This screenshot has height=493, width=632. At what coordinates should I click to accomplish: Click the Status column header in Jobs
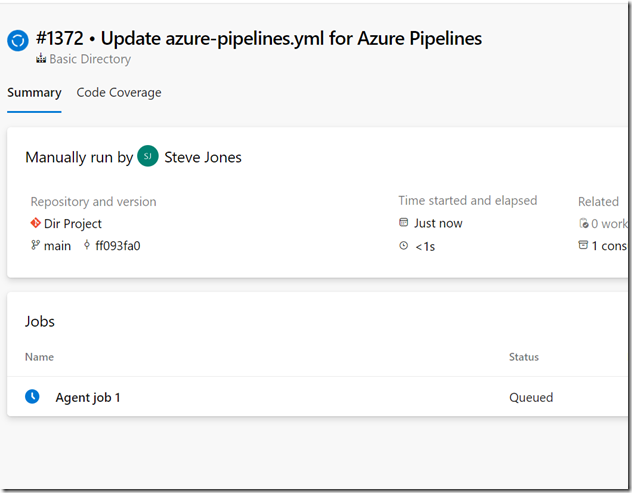[x=524, y=357]
